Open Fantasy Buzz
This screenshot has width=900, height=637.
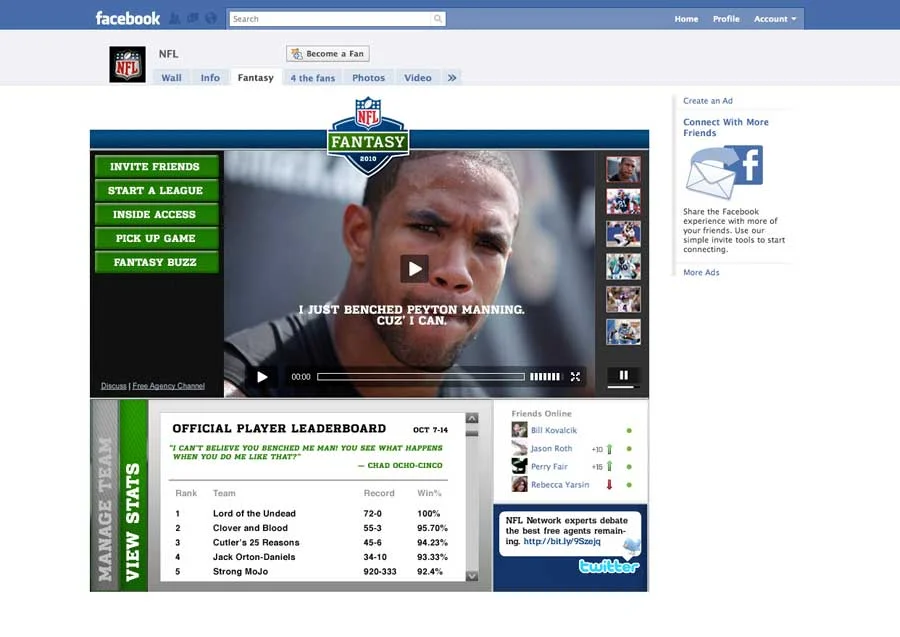click(x=156, y=262)
